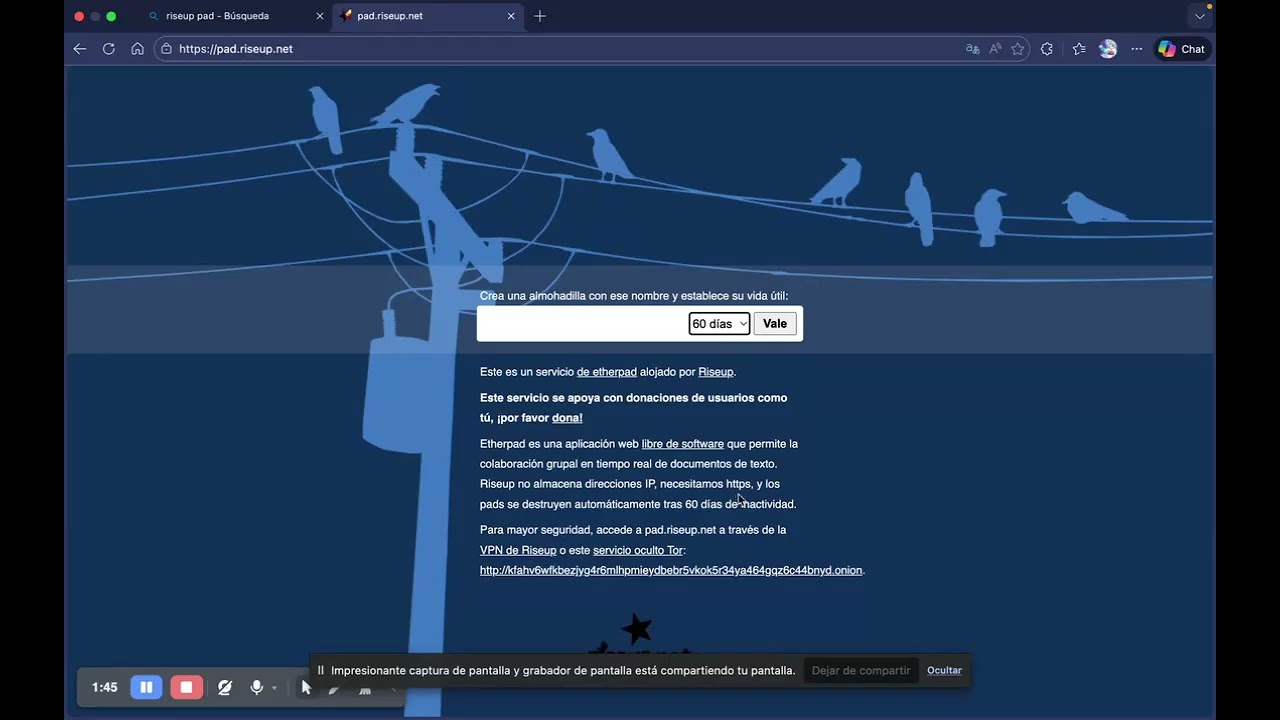The height and width of the screenshot is (720, 1280).
Task: Open the favorites list icon
Action: point(1079,49)
